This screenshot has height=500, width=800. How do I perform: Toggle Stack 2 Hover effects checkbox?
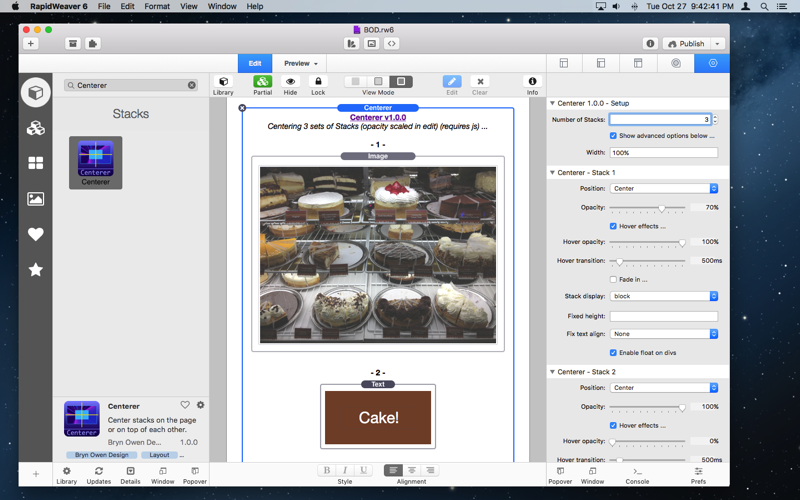[x=613, y=426]
